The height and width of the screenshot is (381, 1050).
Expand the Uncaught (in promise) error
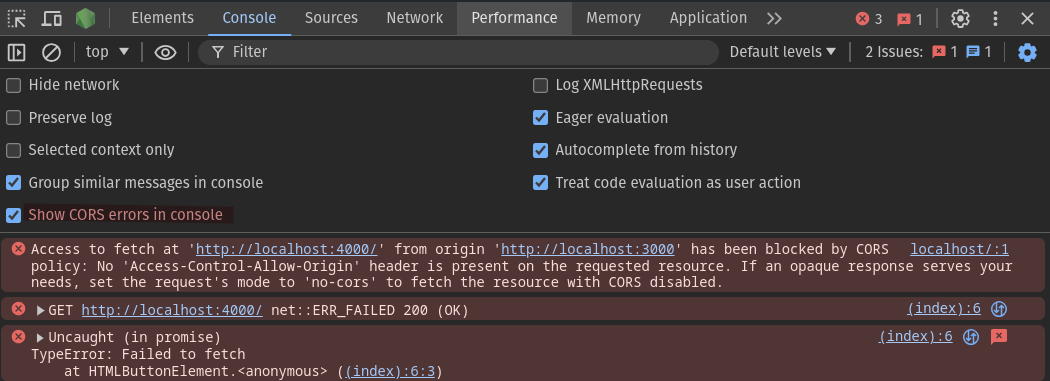41,337
